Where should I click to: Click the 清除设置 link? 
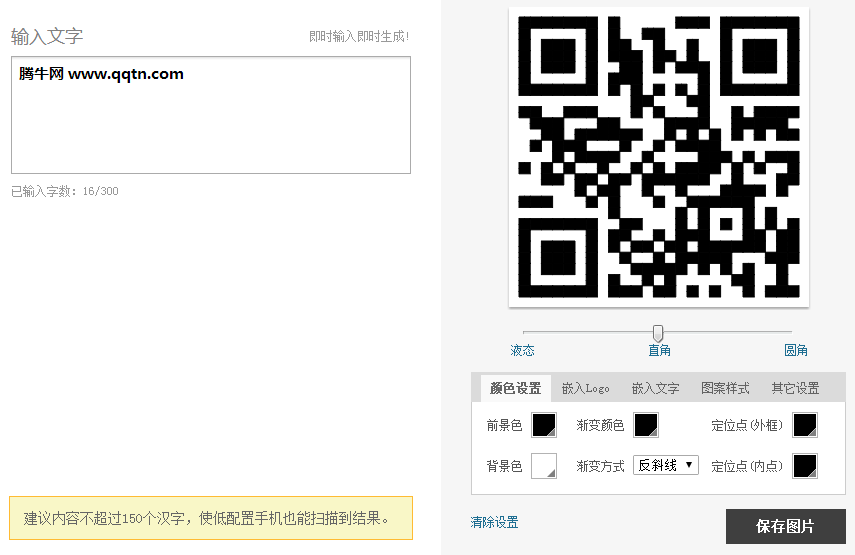[494, 522]
